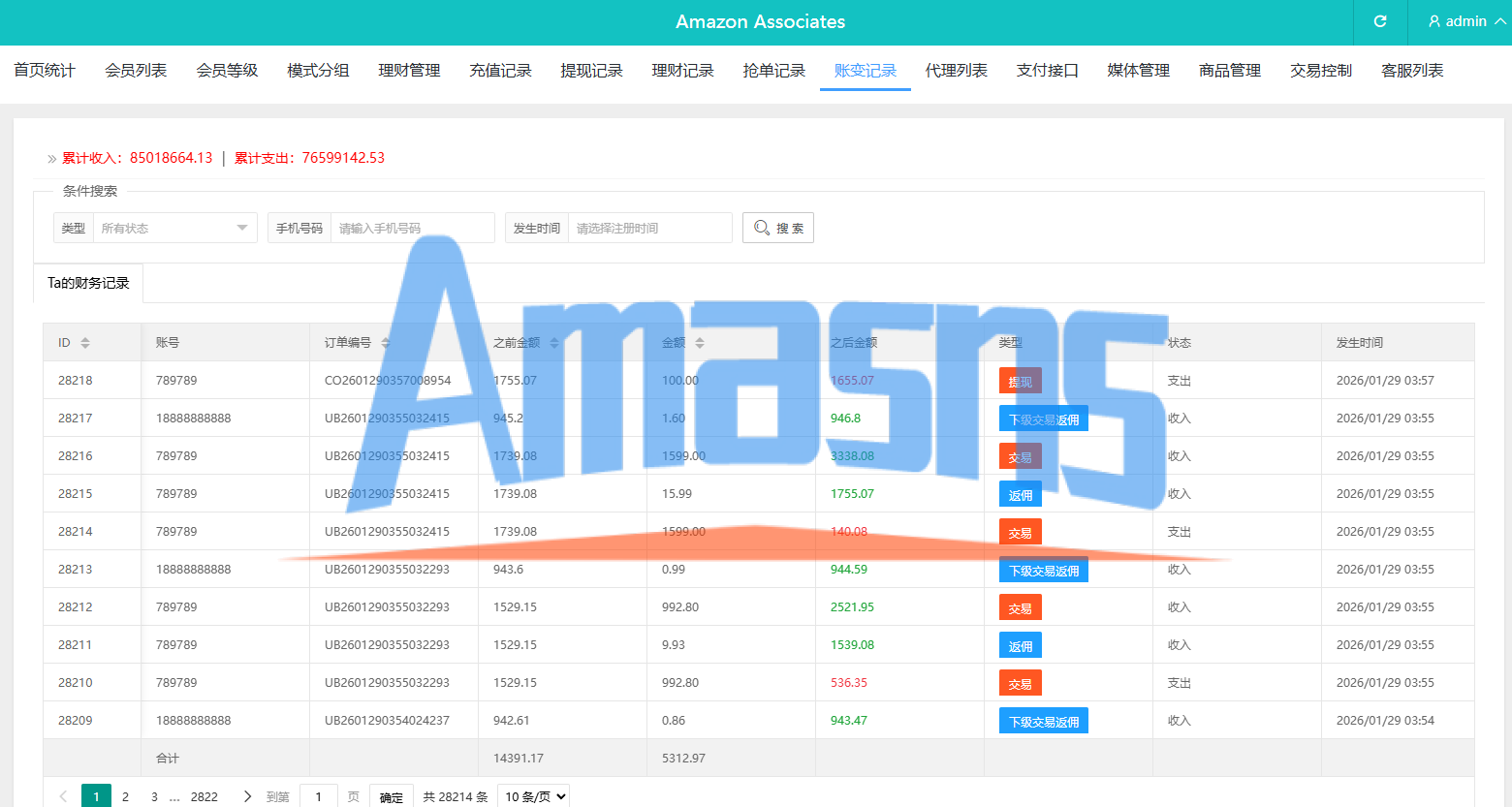Sort by 订单编号 column arrows
The height and width of the screenshot is (807, 1512).
(x=386, y=343)
